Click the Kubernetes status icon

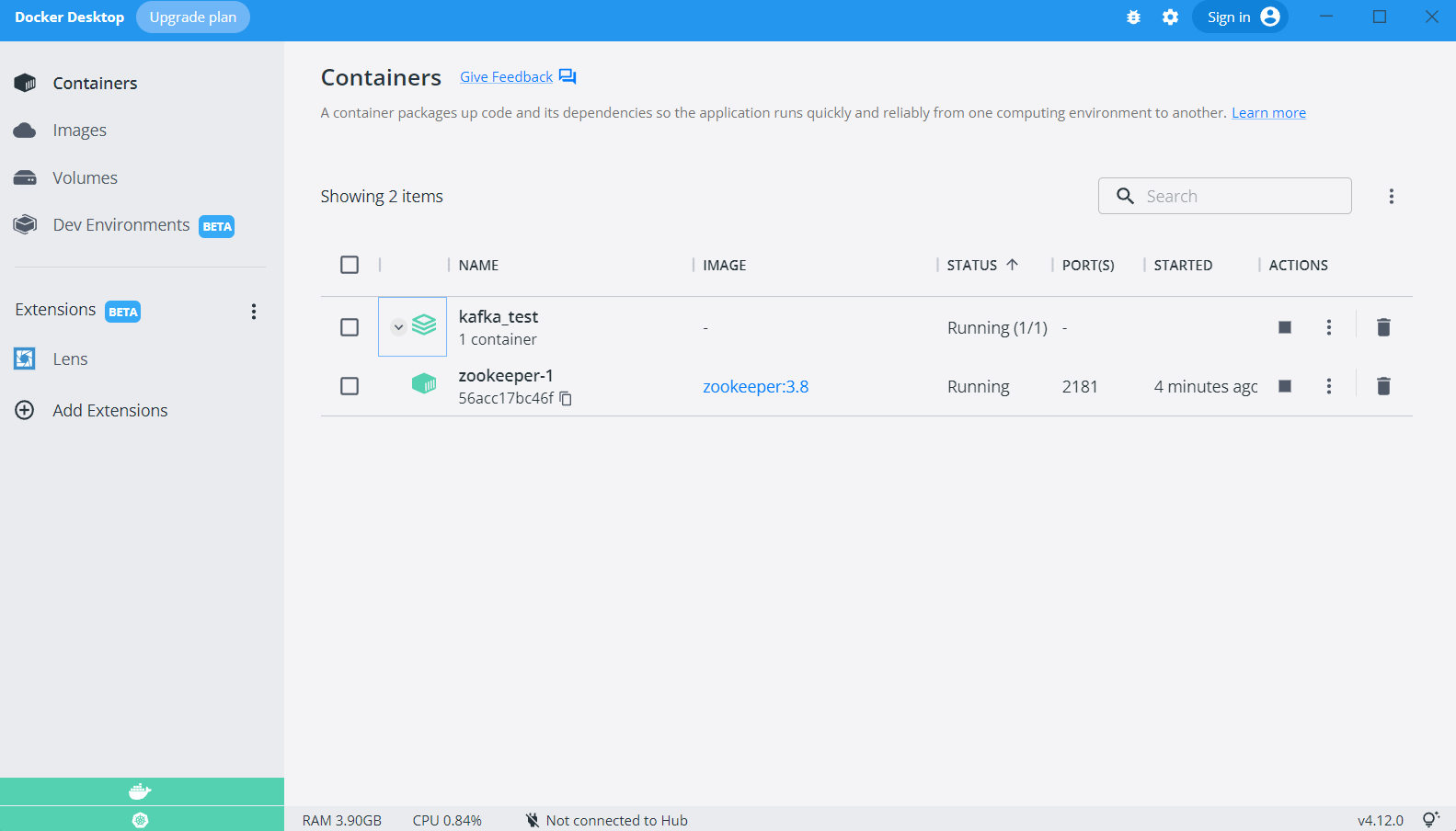[140, 820]
